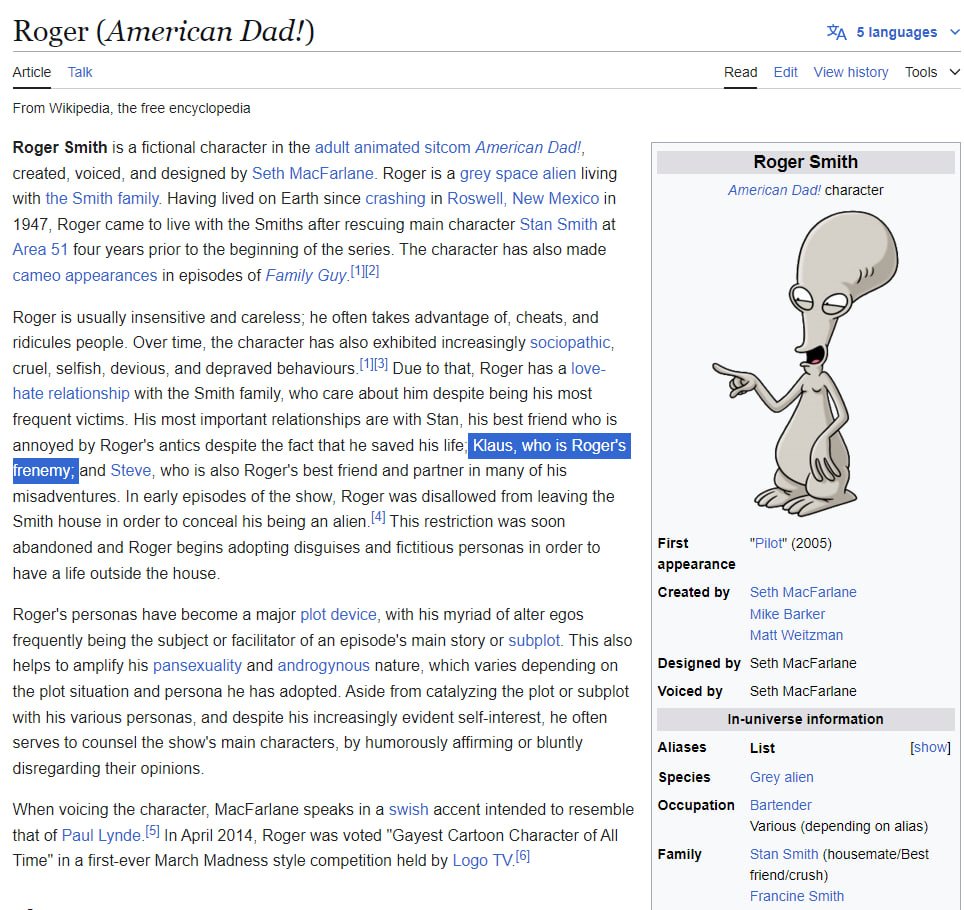Open the Tools dropdown menu

click(x=932, y=72)
